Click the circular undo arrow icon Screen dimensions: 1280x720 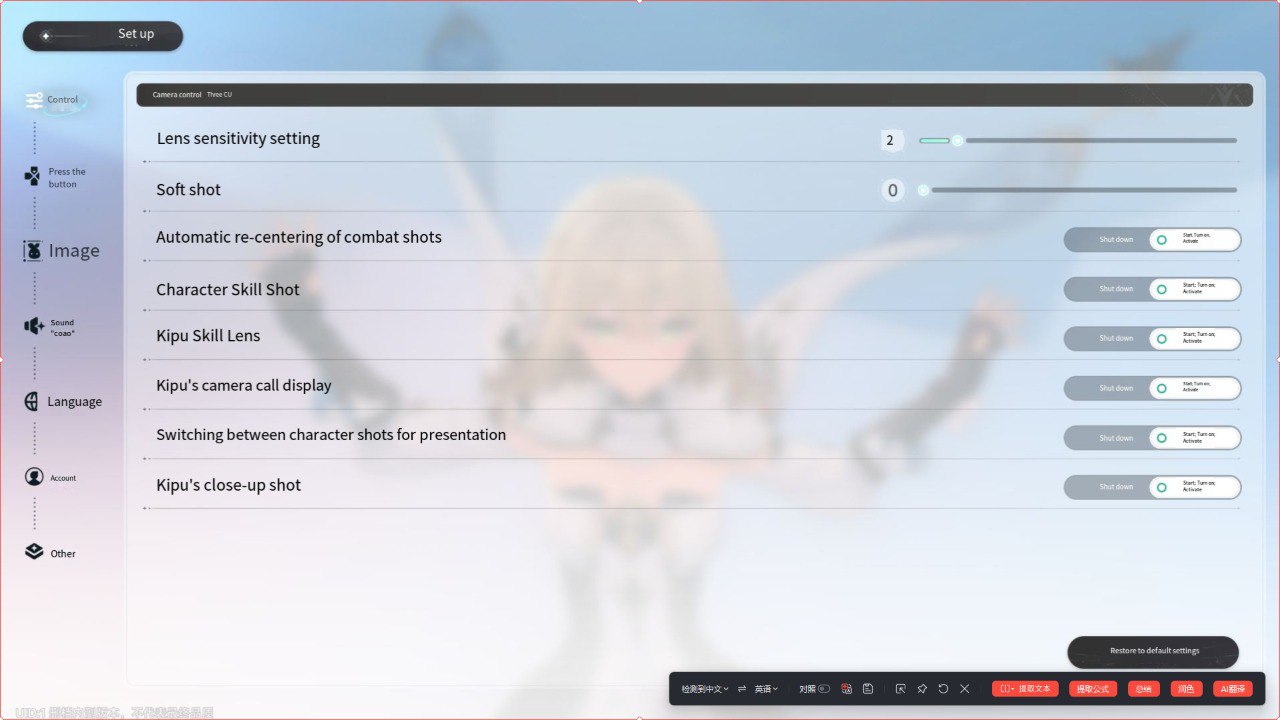pyautogui.click(x=943, y=689)
